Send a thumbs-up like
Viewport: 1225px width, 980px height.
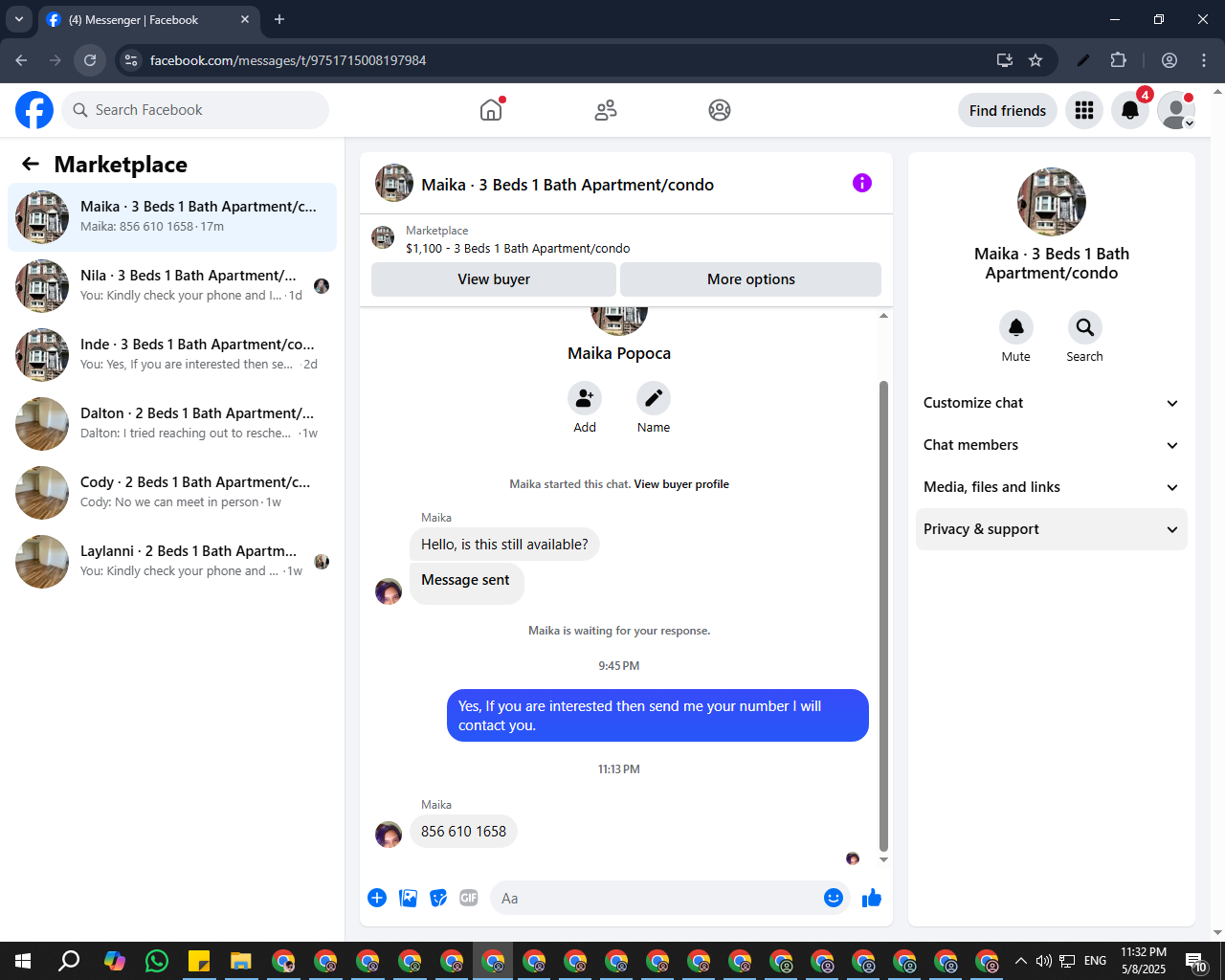[872, 898]
